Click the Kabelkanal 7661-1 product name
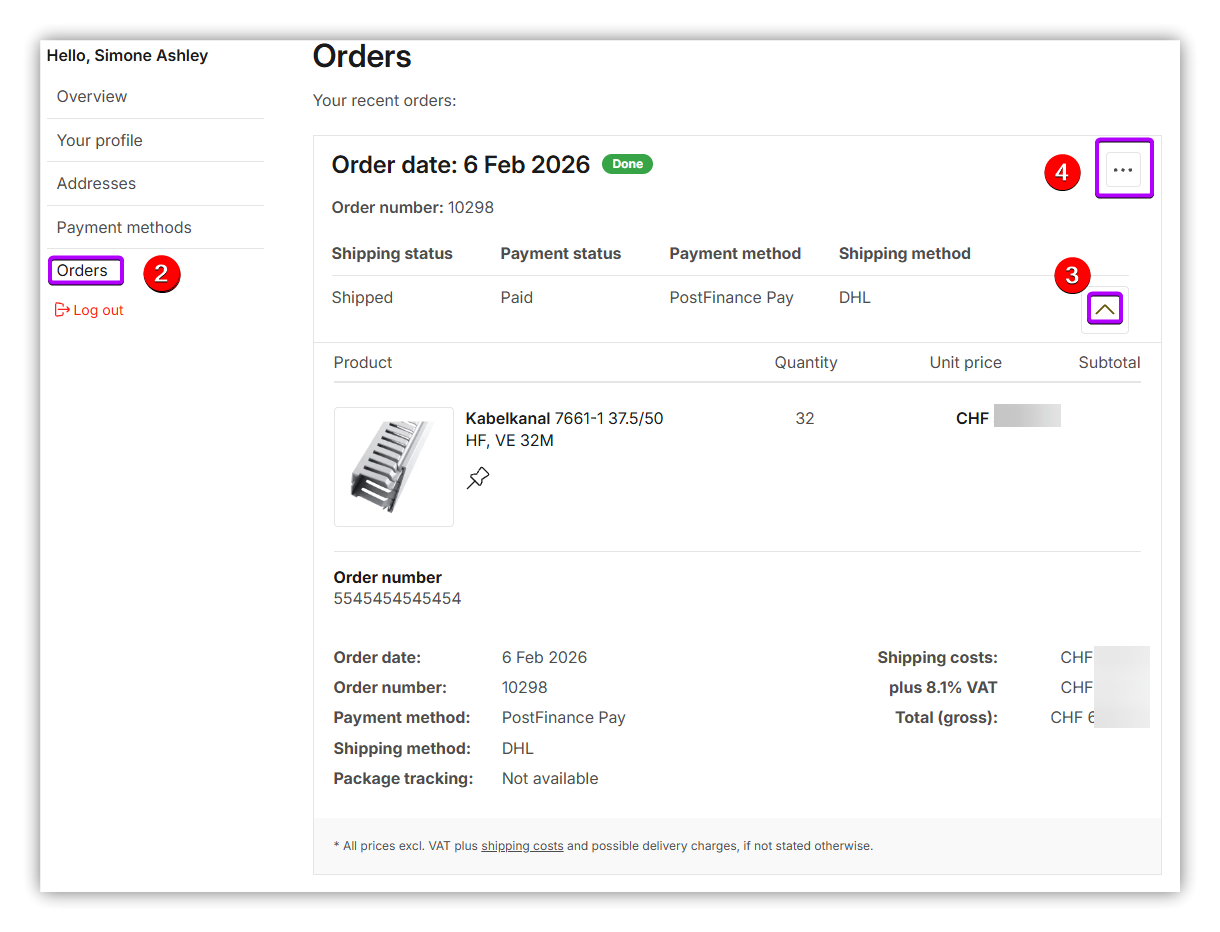 [564, 429]
